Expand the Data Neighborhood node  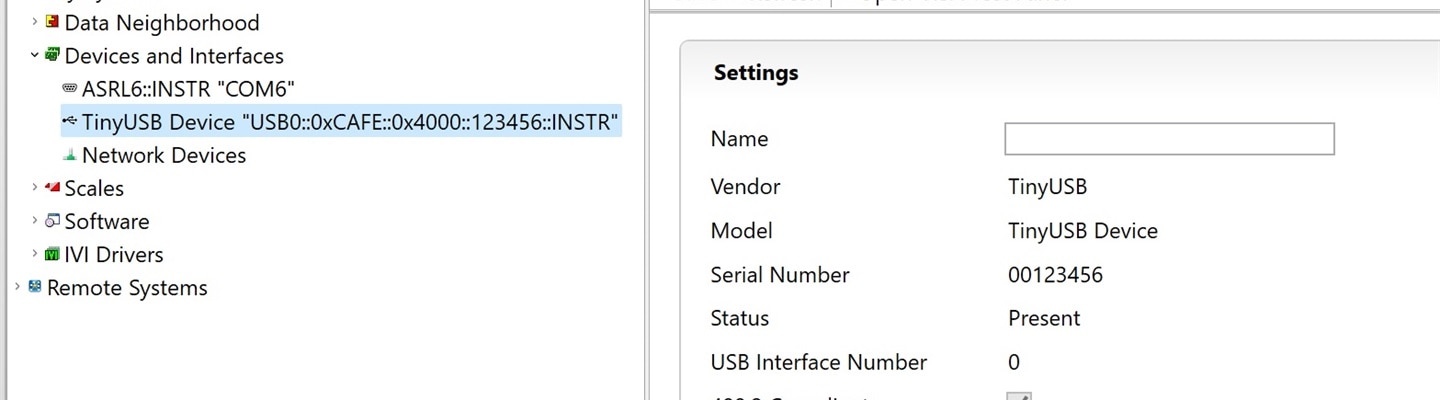[35, 22]
